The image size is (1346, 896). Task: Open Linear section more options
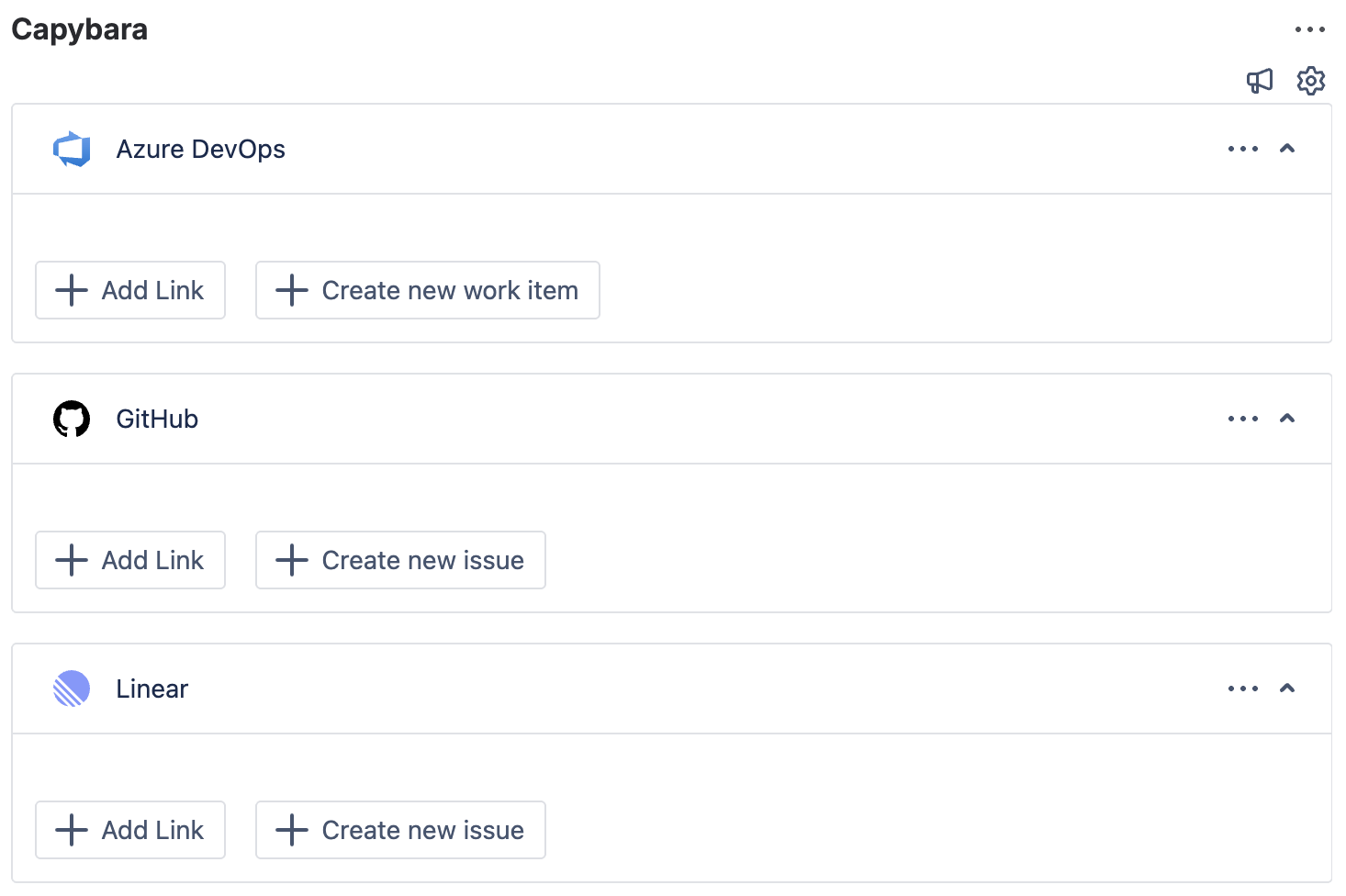1242,689
